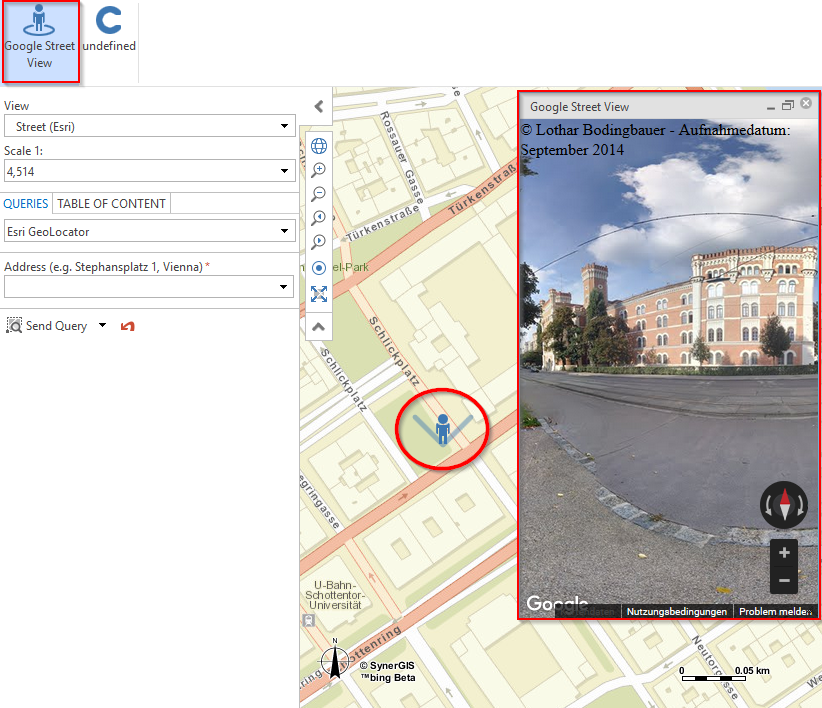The image size is (822, 708).
Task: Switch to the TABLE OF CONTENT tab
Action: [111, 203]
